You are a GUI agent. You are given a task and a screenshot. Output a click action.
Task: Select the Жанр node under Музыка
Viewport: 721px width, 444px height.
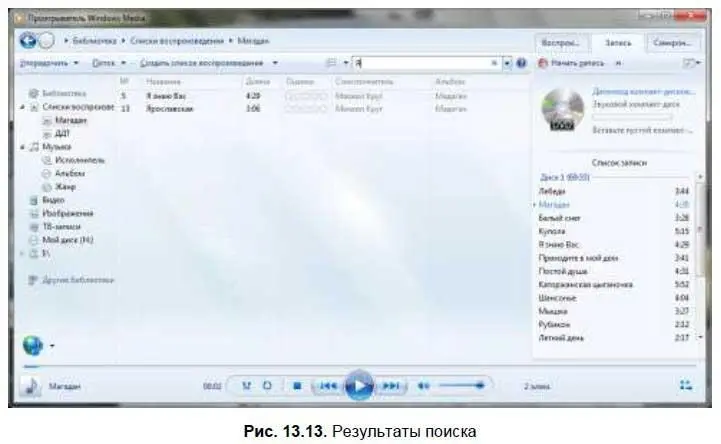tap(65, 187)
